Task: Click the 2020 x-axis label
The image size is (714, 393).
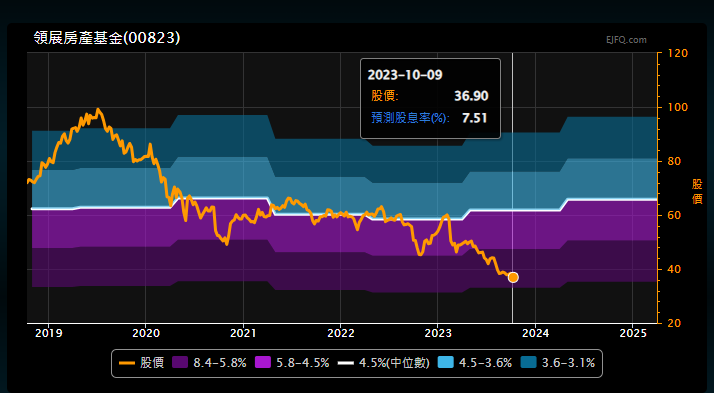Action: click(146, 333)
